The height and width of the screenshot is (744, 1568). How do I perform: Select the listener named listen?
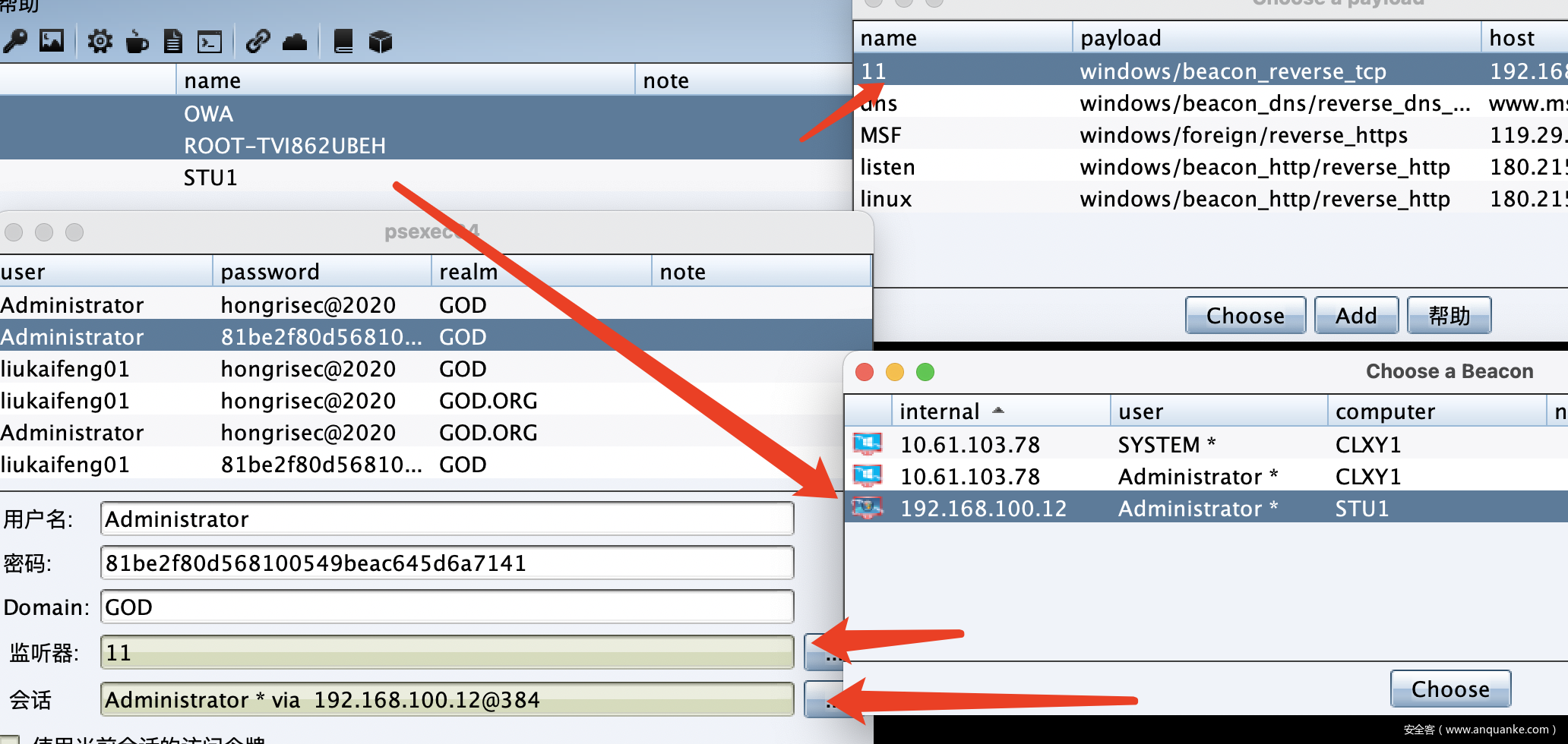click(x=1211, y=166)
